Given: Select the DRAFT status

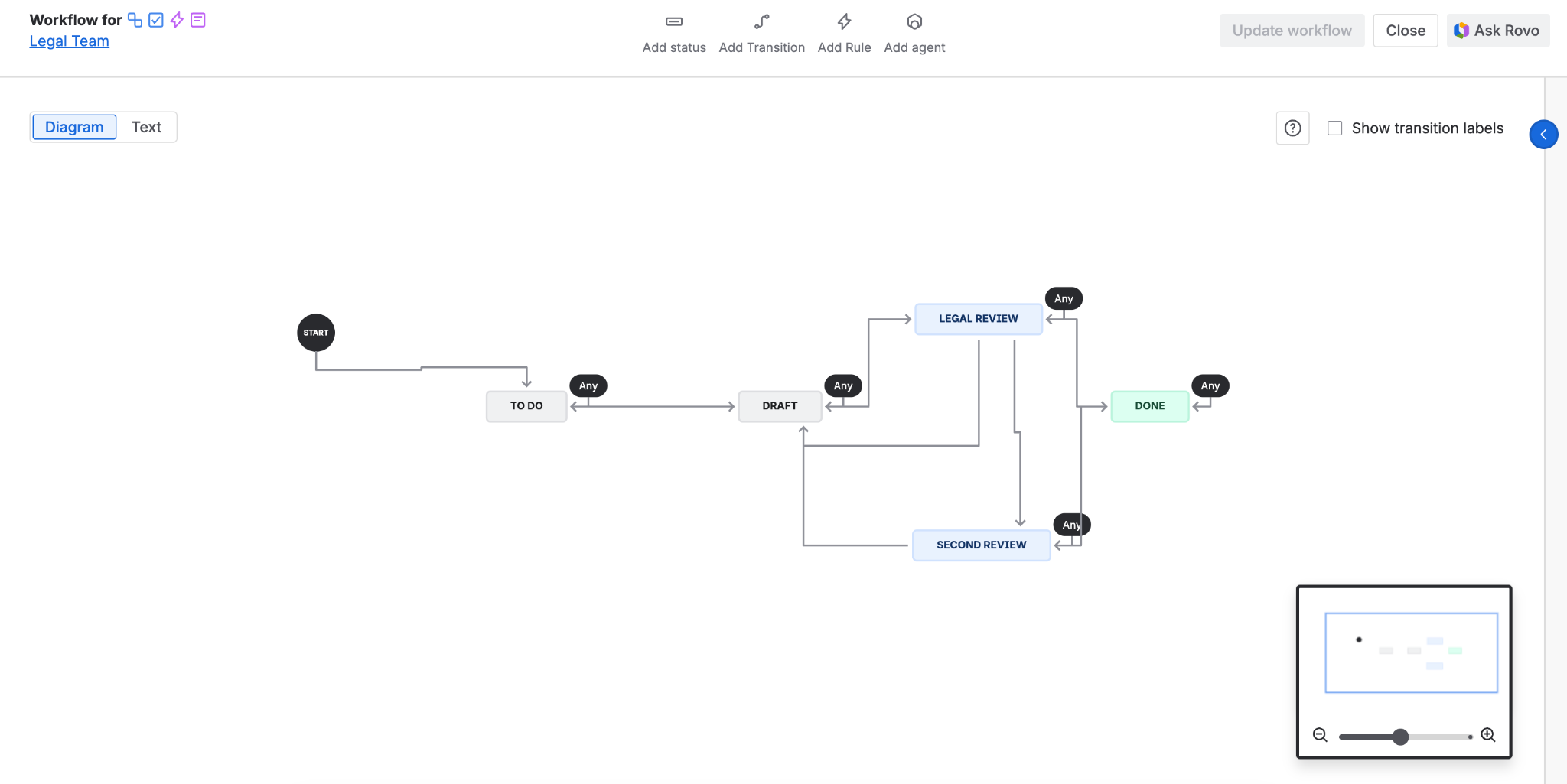Looking at the screenshot, I should (x=780, y=406).
